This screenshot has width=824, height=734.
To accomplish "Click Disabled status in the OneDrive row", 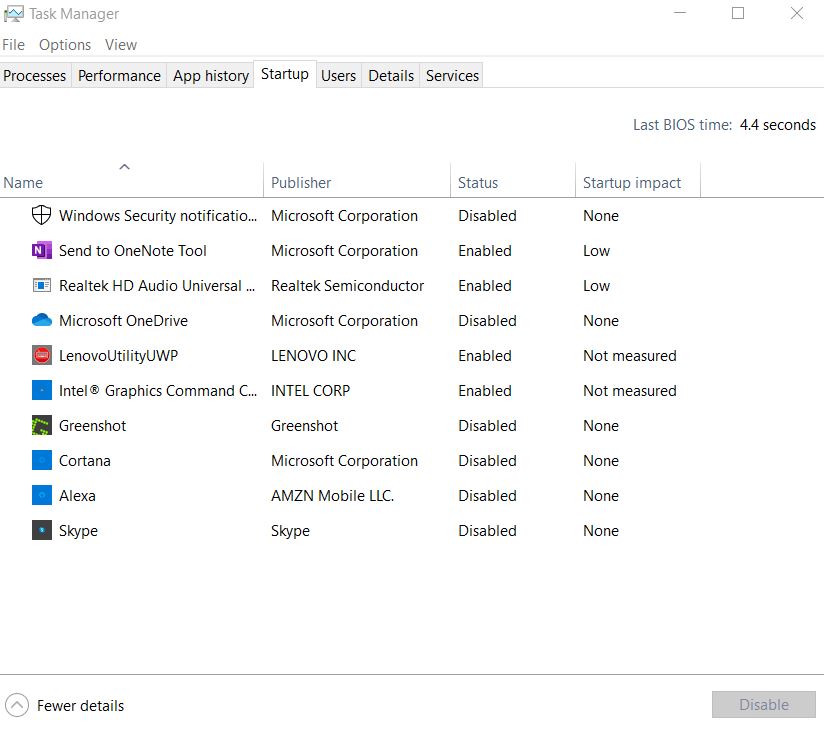I will point(487,321).
